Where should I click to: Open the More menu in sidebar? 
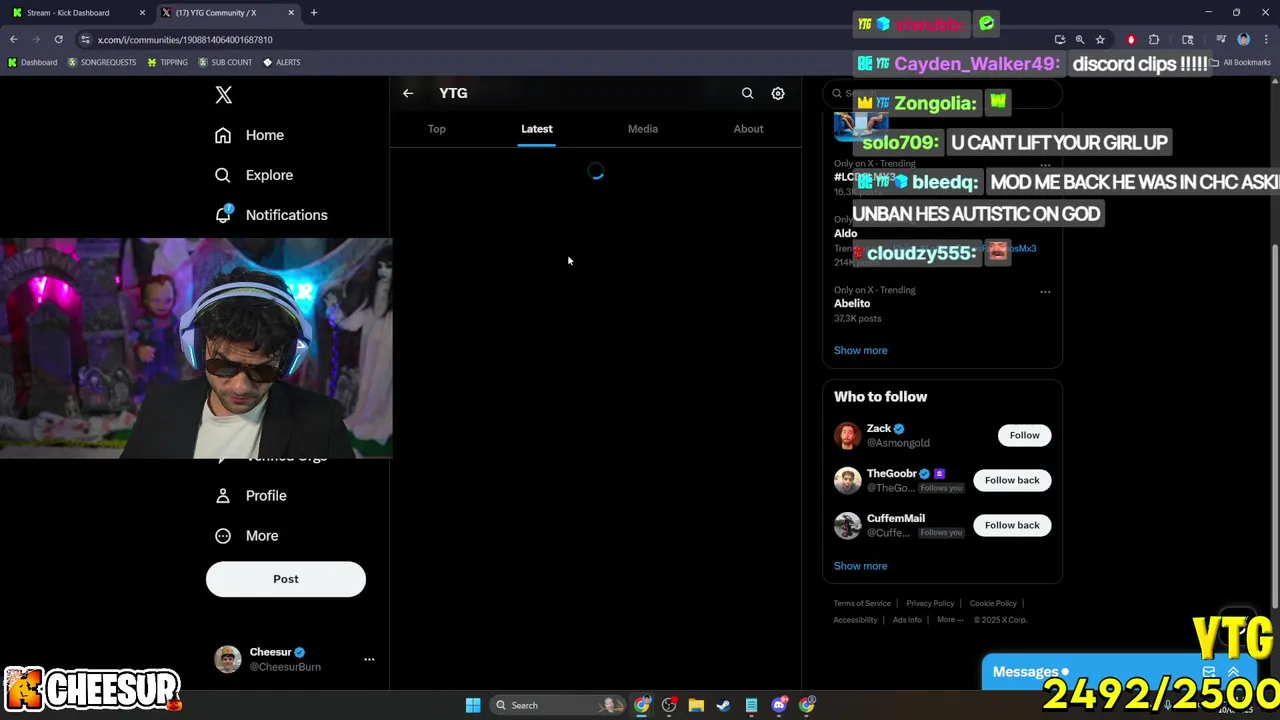click(x=248, y=536)
